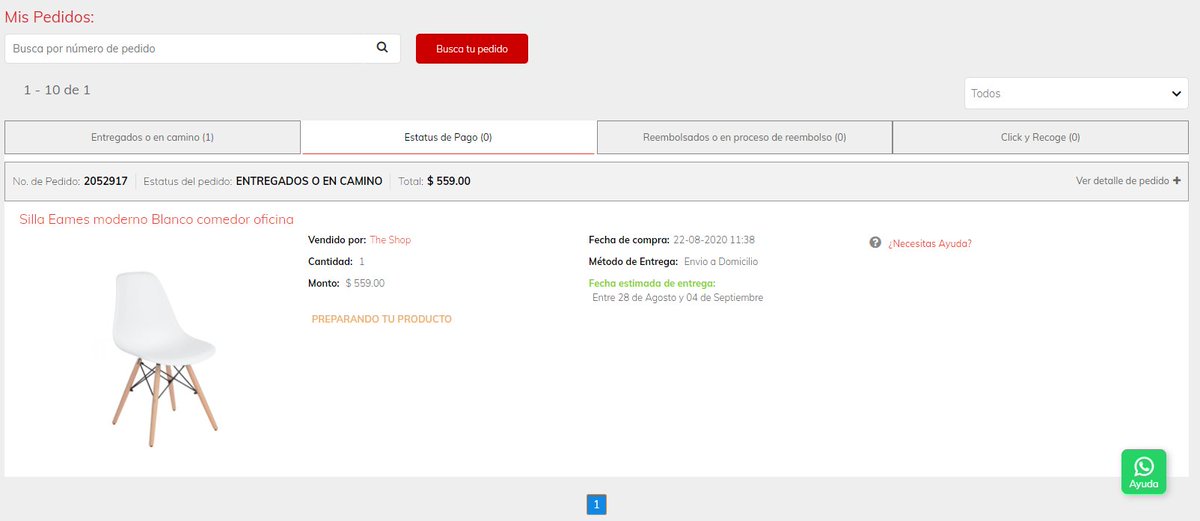Click the white Eames chair thumbnail
This screenshot has height=521, width=1200.
pos(164,356)
